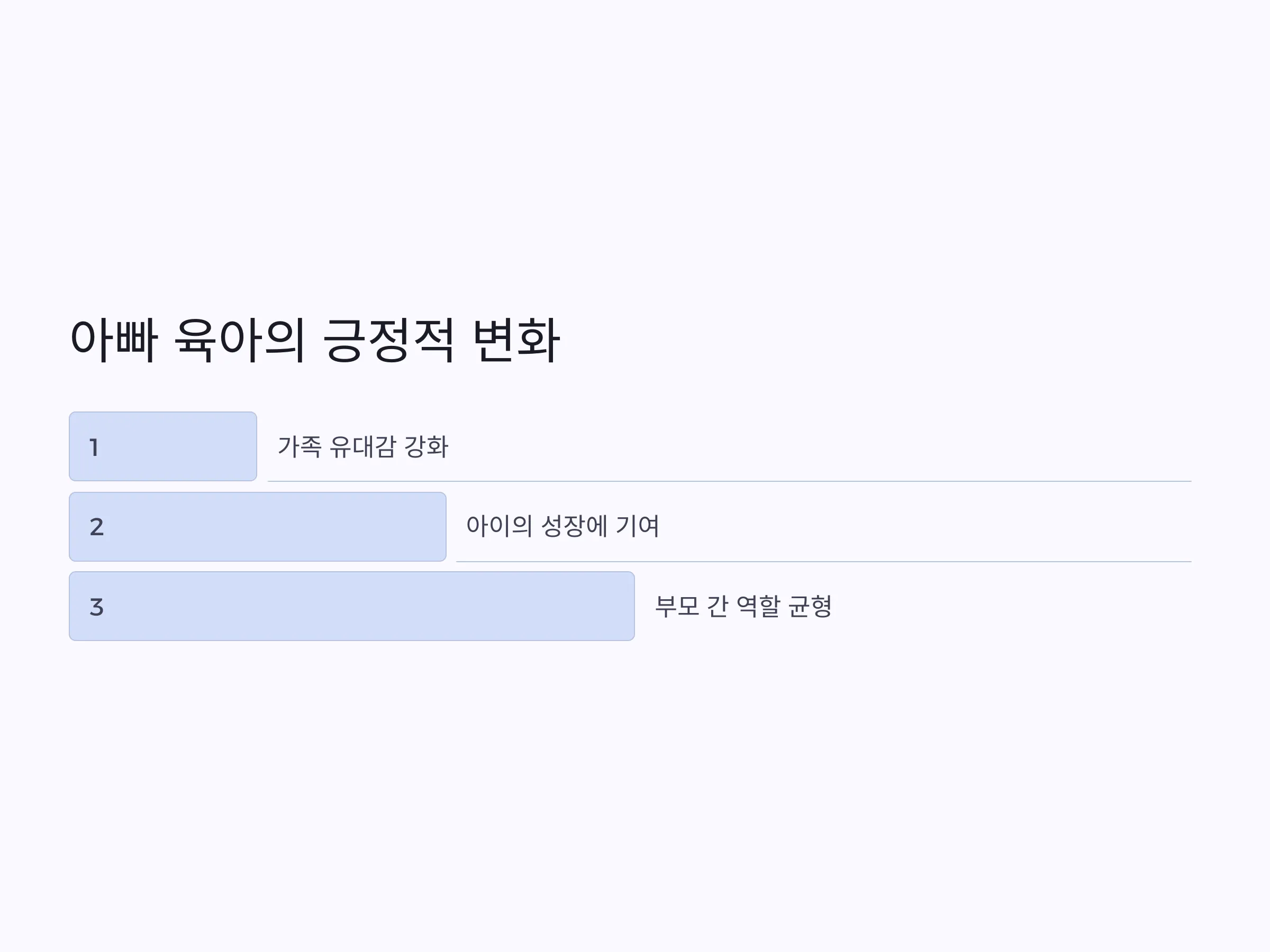Viewport: 1270px width, 952px height.
Task: Click the word "간" in the third label
Action: [x=718, y=606]
